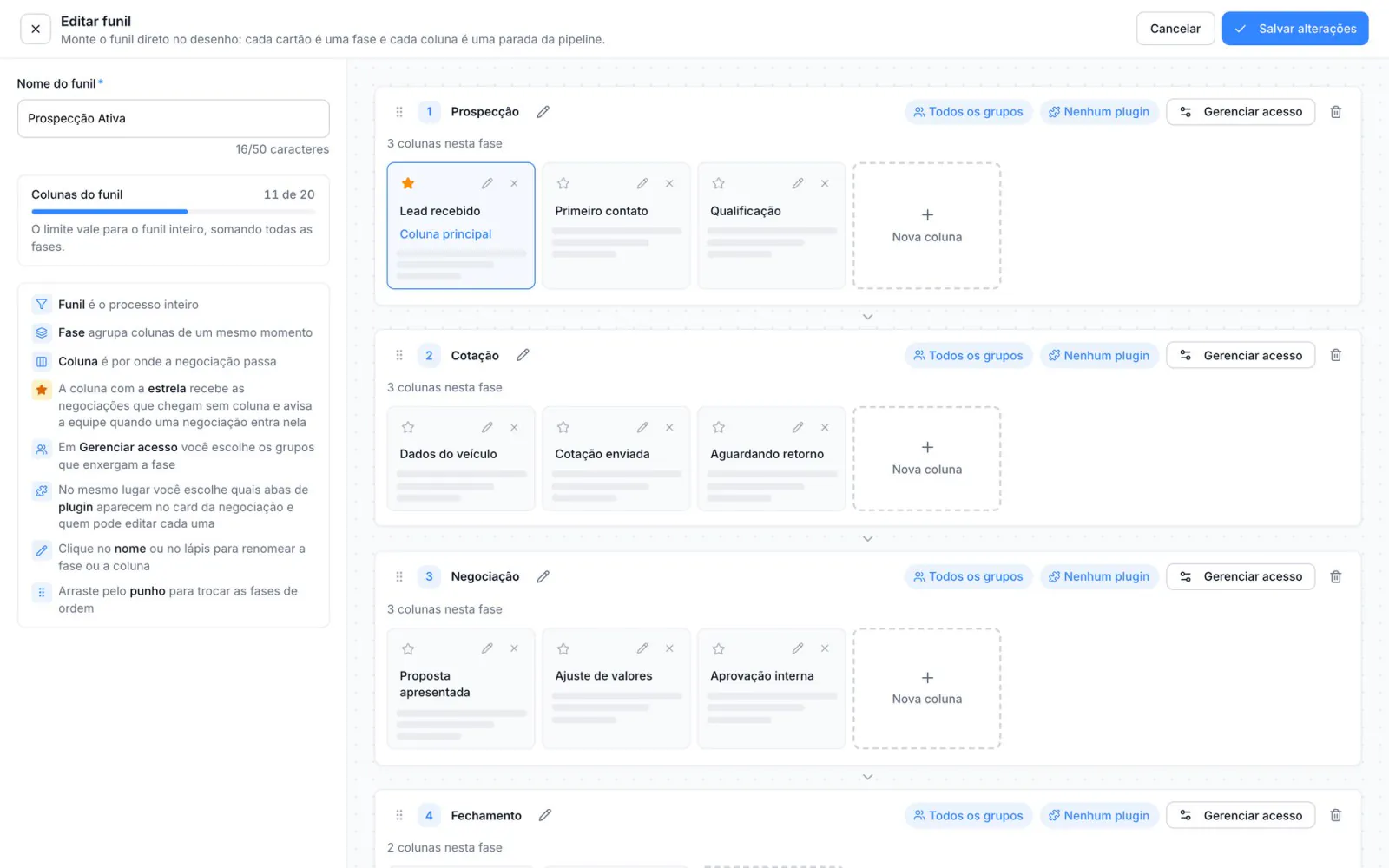Screen dimensions: 1389x868
Task: Star the Aguardando retorno column
Action: point(719,427)
